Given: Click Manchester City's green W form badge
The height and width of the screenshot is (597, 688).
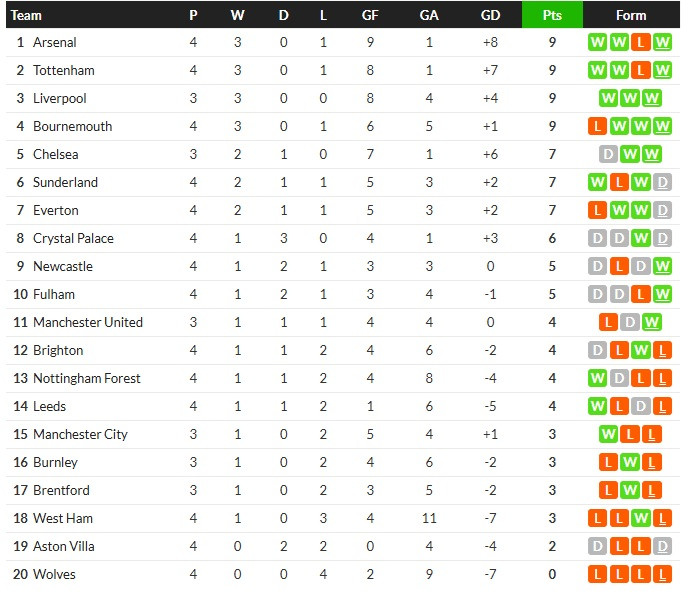Looking at the screenshot, I should (x=608, y=434).
